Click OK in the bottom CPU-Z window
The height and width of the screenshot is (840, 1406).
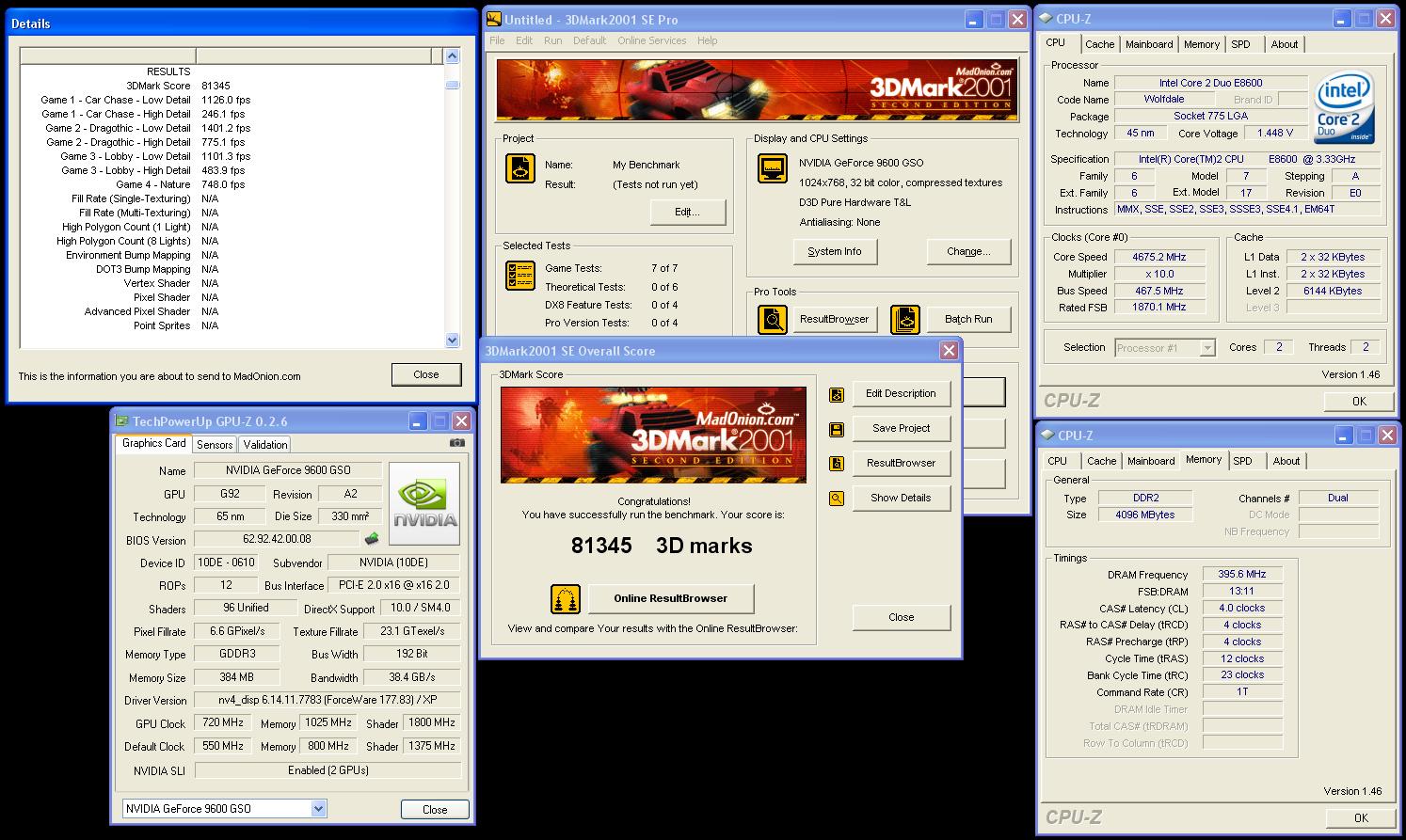point(1361,817)
